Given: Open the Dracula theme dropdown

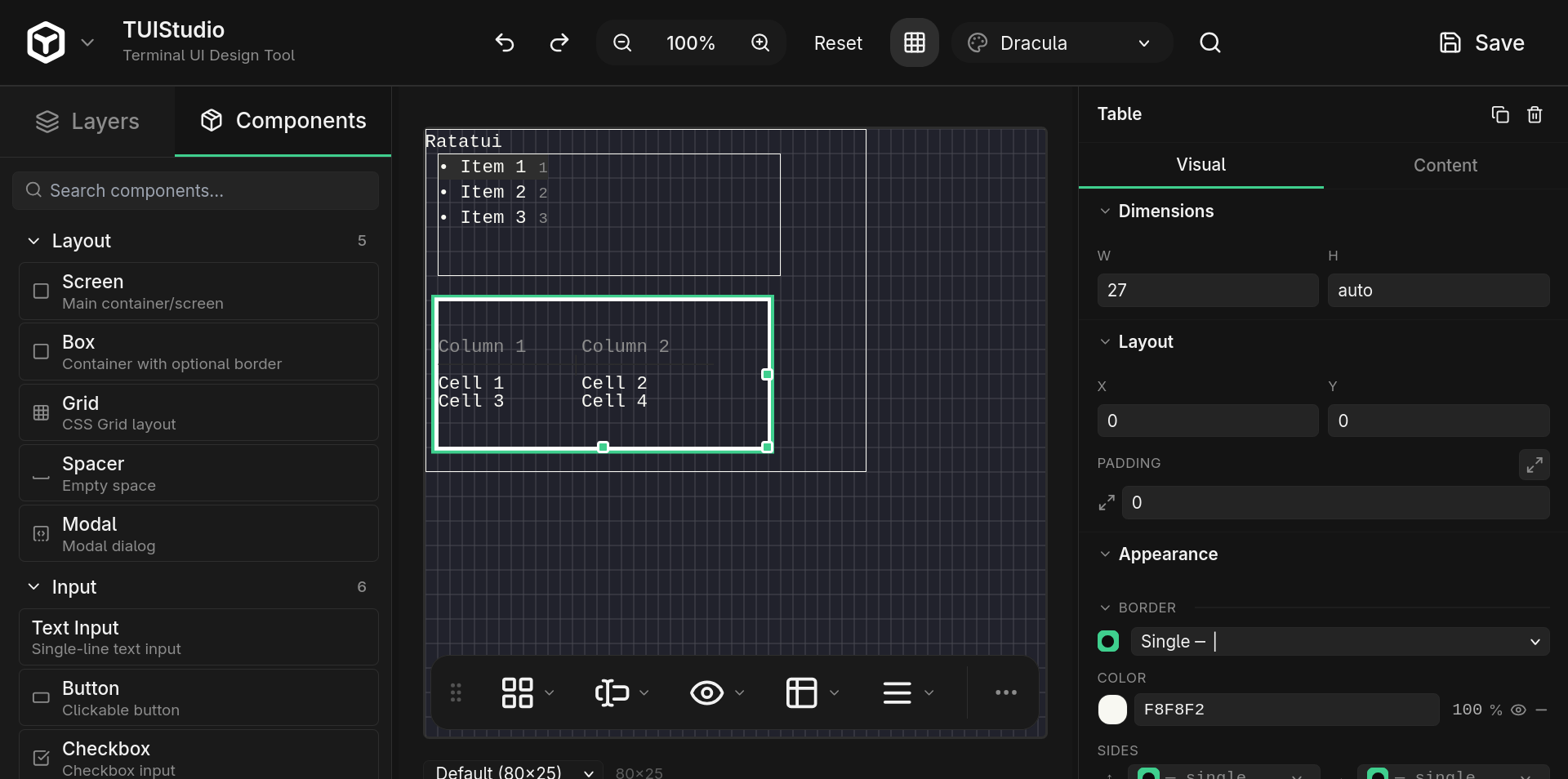Looking at the screenshot, I should tap(1062, 42).
